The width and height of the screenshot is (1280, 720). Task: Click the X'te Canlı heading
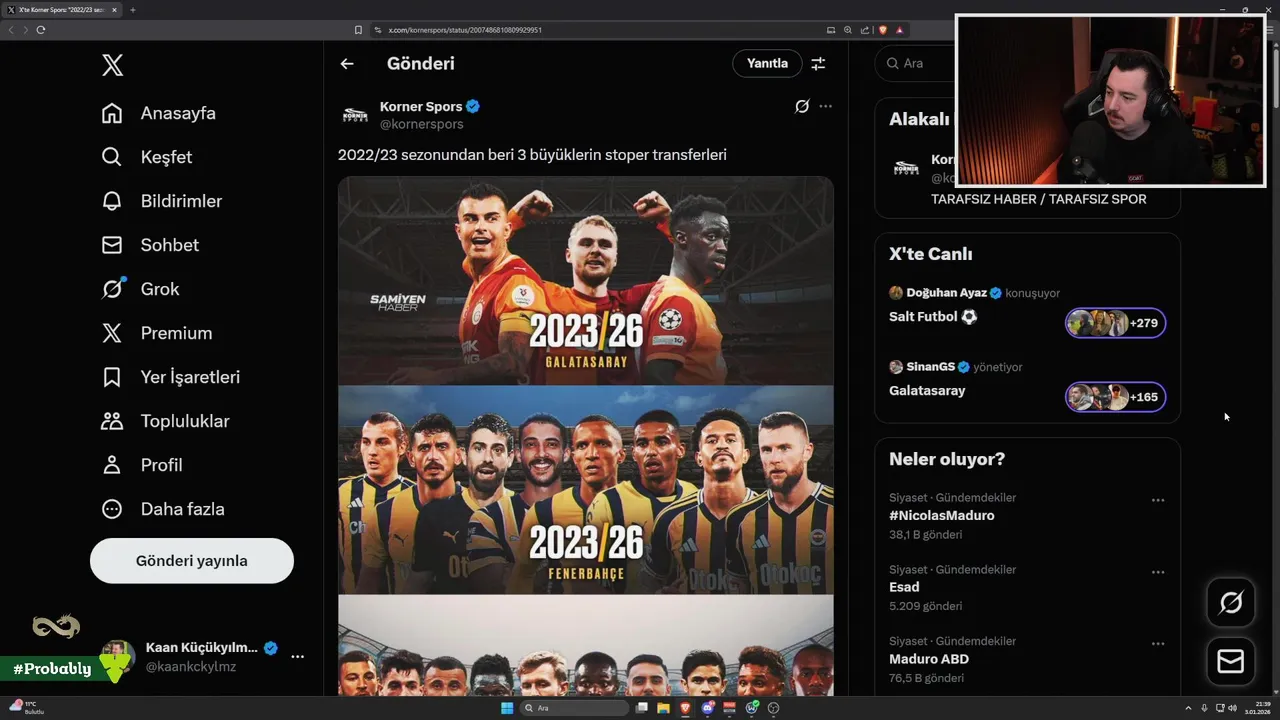(x=931, y=254)
